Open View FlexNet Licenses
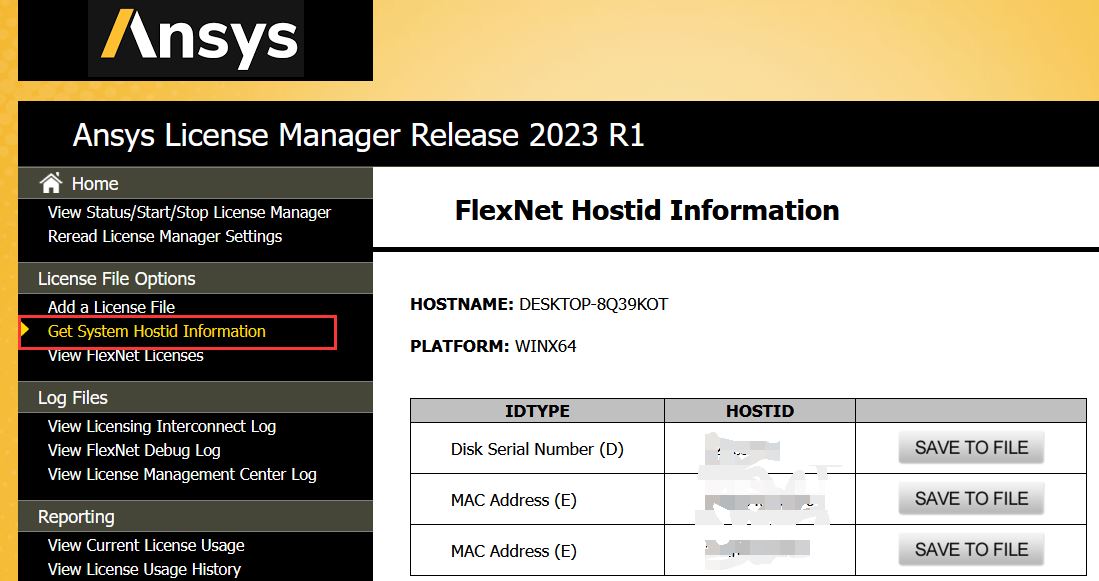Viewport: 1099px width, 581px height. pyautogui.click(x=125, y=355)
